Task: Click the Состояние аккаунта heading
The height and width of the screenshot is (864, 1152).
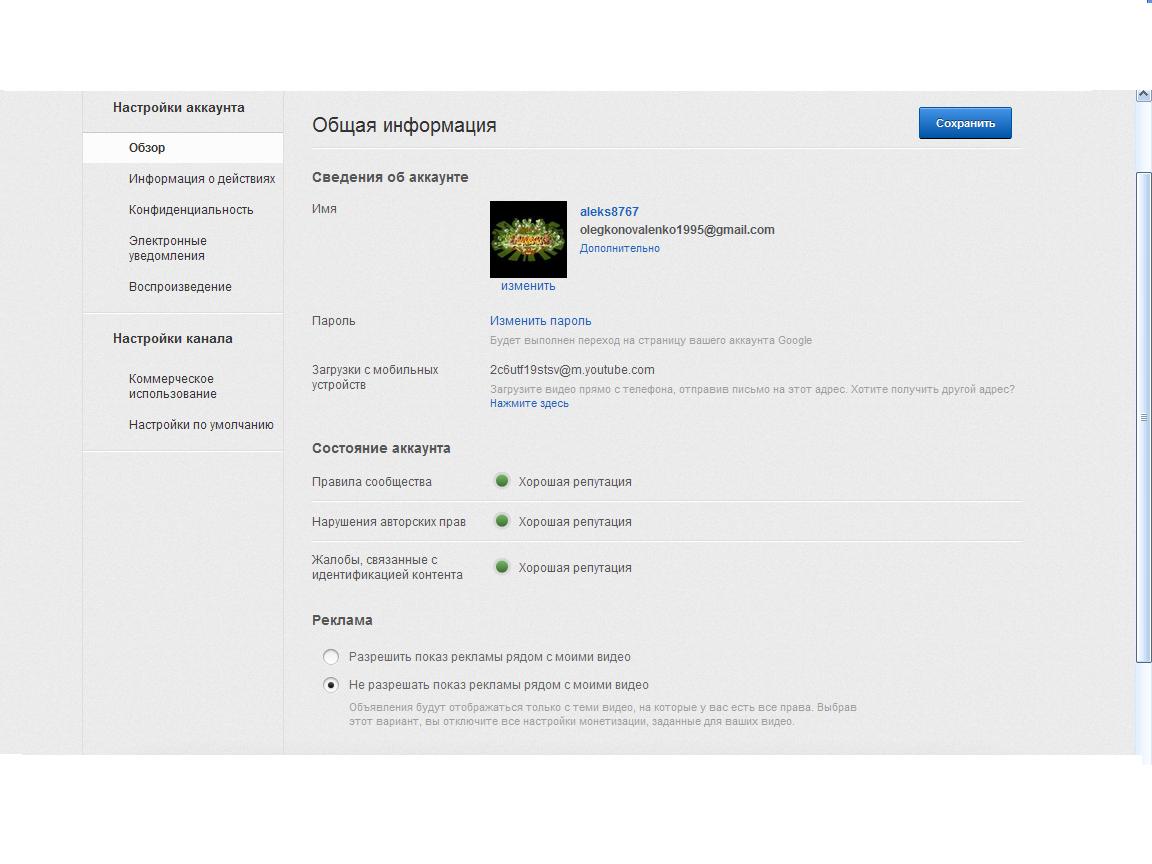Action: click(x=381, y=448)
